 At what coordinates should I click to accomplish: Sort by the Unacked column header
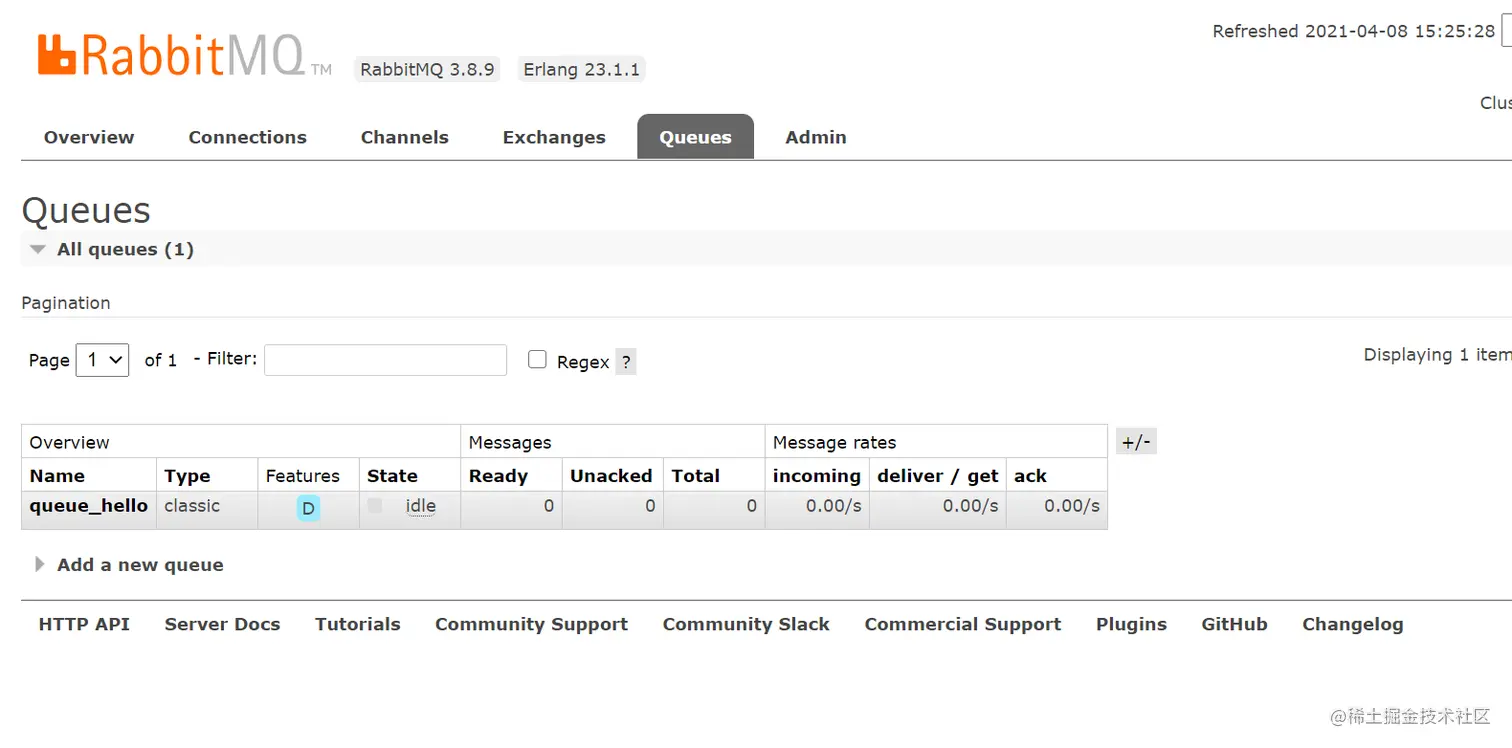click(x=611, y=476)
